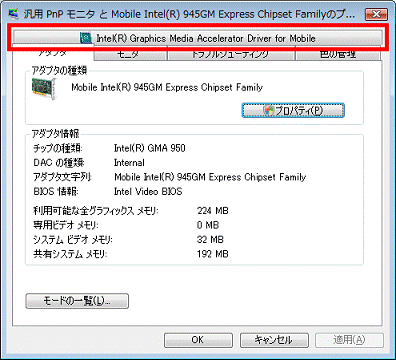Open the モードの一覧(L)... list
396x360 pixels.
pos(77,301)
